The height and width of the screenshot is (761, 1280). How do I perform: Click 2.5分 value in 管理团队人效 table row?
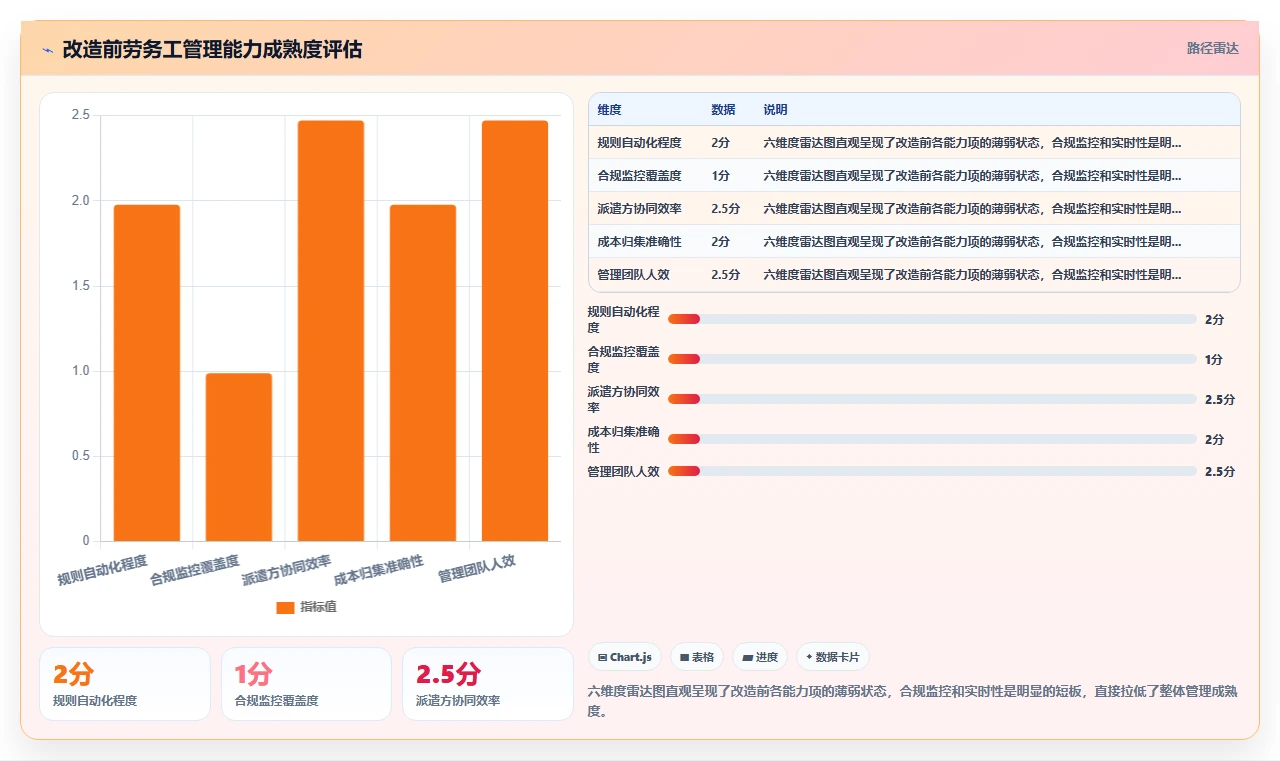click(726, 275)
